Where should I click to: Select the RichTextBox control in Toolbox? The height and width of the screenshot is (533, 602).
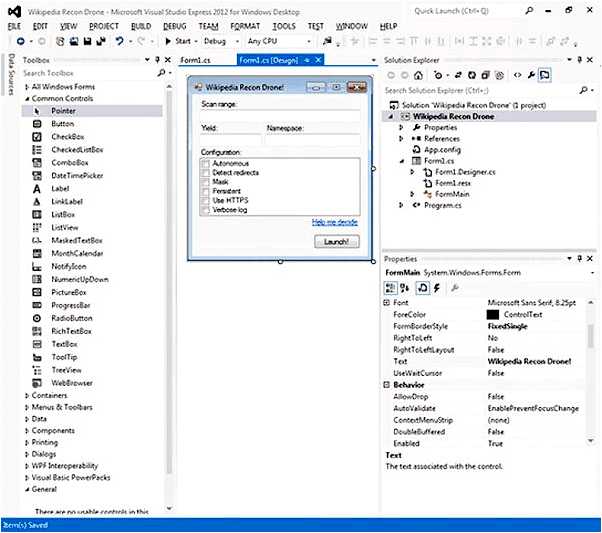71,331
